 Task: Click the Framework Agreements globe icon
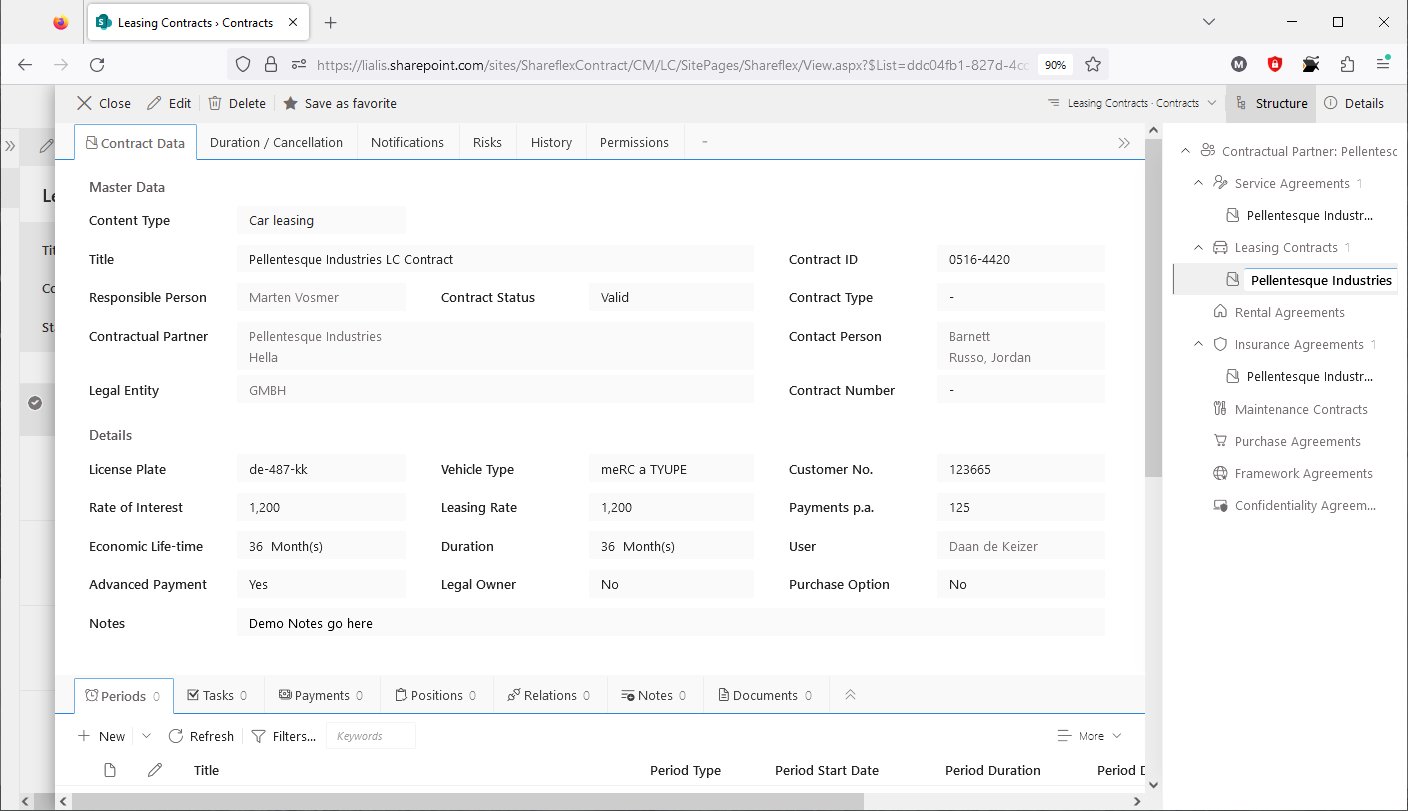click(1219, 473)
